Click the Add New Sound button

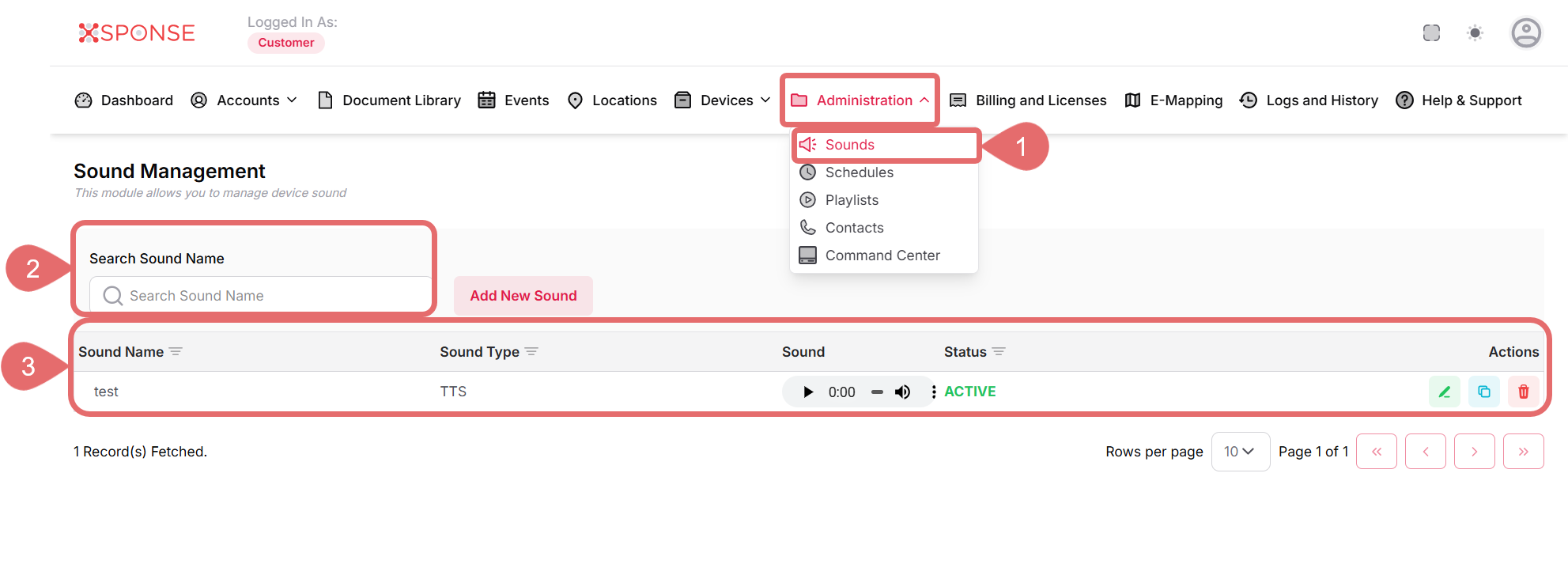(523, 296)
